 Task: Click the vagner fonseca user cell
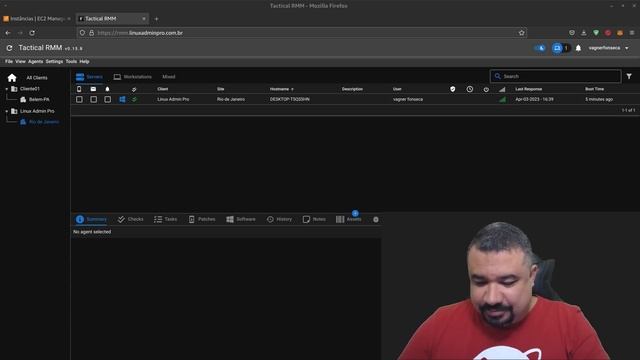[x=408, y=99]
